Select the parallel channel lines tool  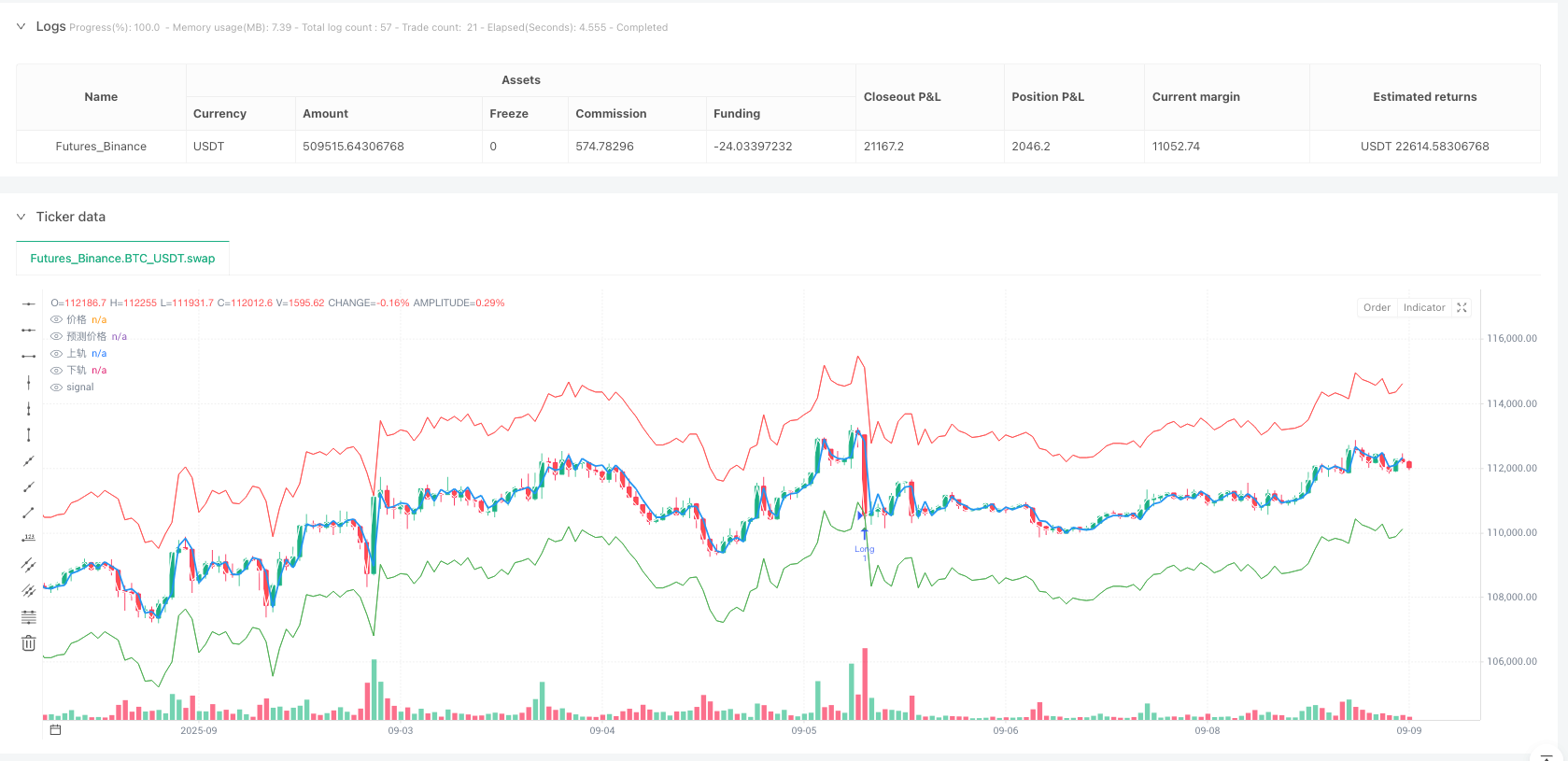[29, 564]
